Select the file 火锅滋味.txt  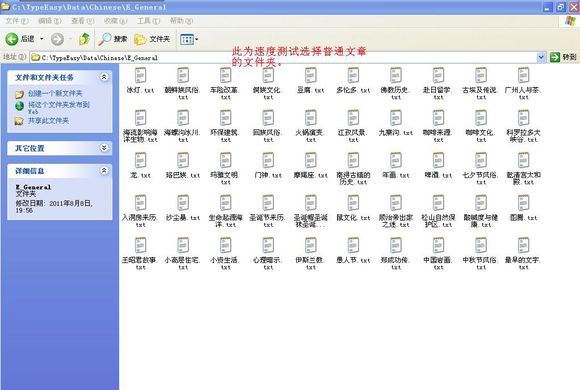(x=310, y=126)
